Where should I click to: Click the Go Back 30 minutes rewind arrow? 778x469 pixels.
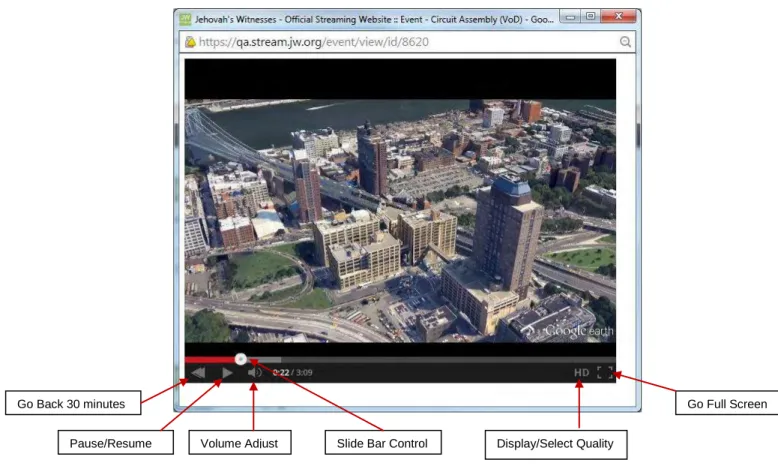pyautogui.click(x=198, y=373)
